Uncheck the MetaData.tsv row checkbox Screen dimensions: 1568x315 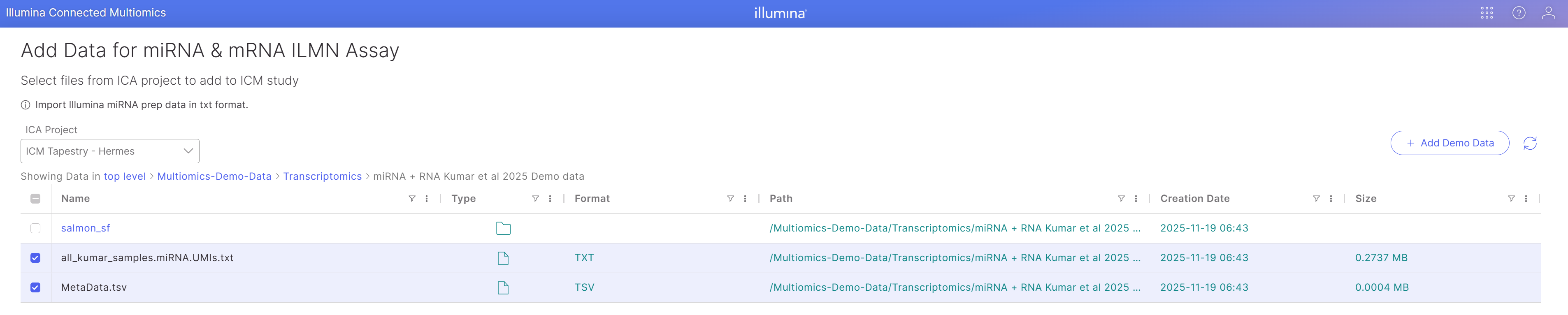click(35, 287)
